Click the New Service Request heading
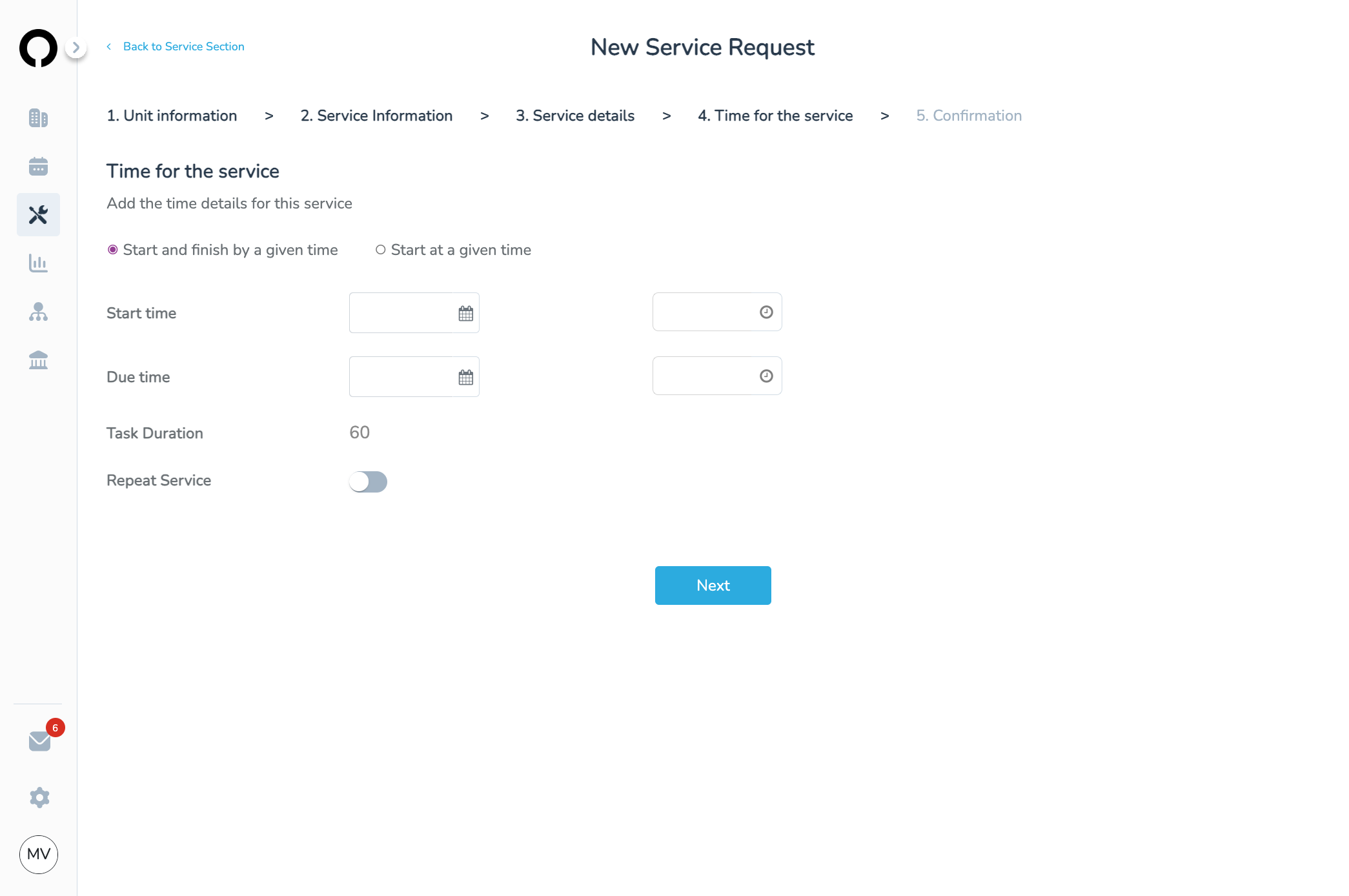The width and height of the screenshot is (1349, 896). 702,47
